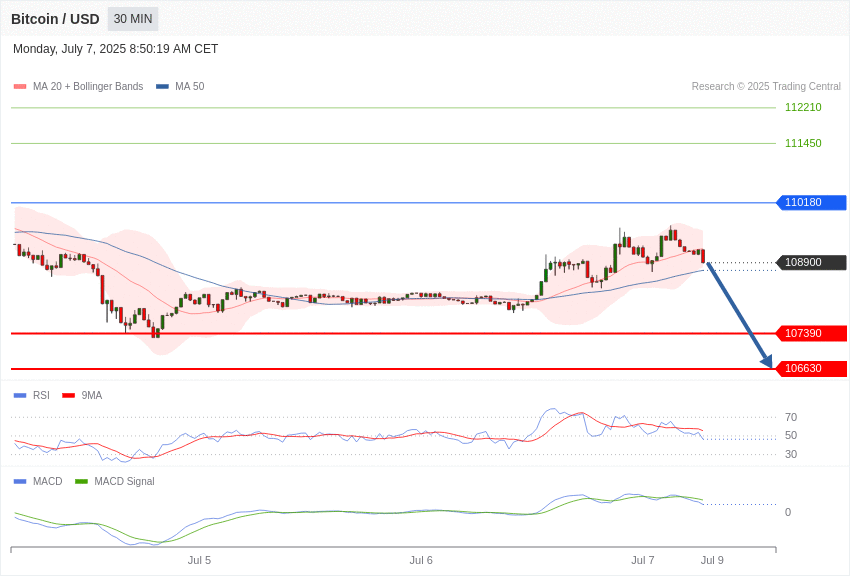Click the MA 20 + Bollinger Bands legend label
The width and height of the screenshot is (850, 576).
pyautogui.click(x=88, y=86)
